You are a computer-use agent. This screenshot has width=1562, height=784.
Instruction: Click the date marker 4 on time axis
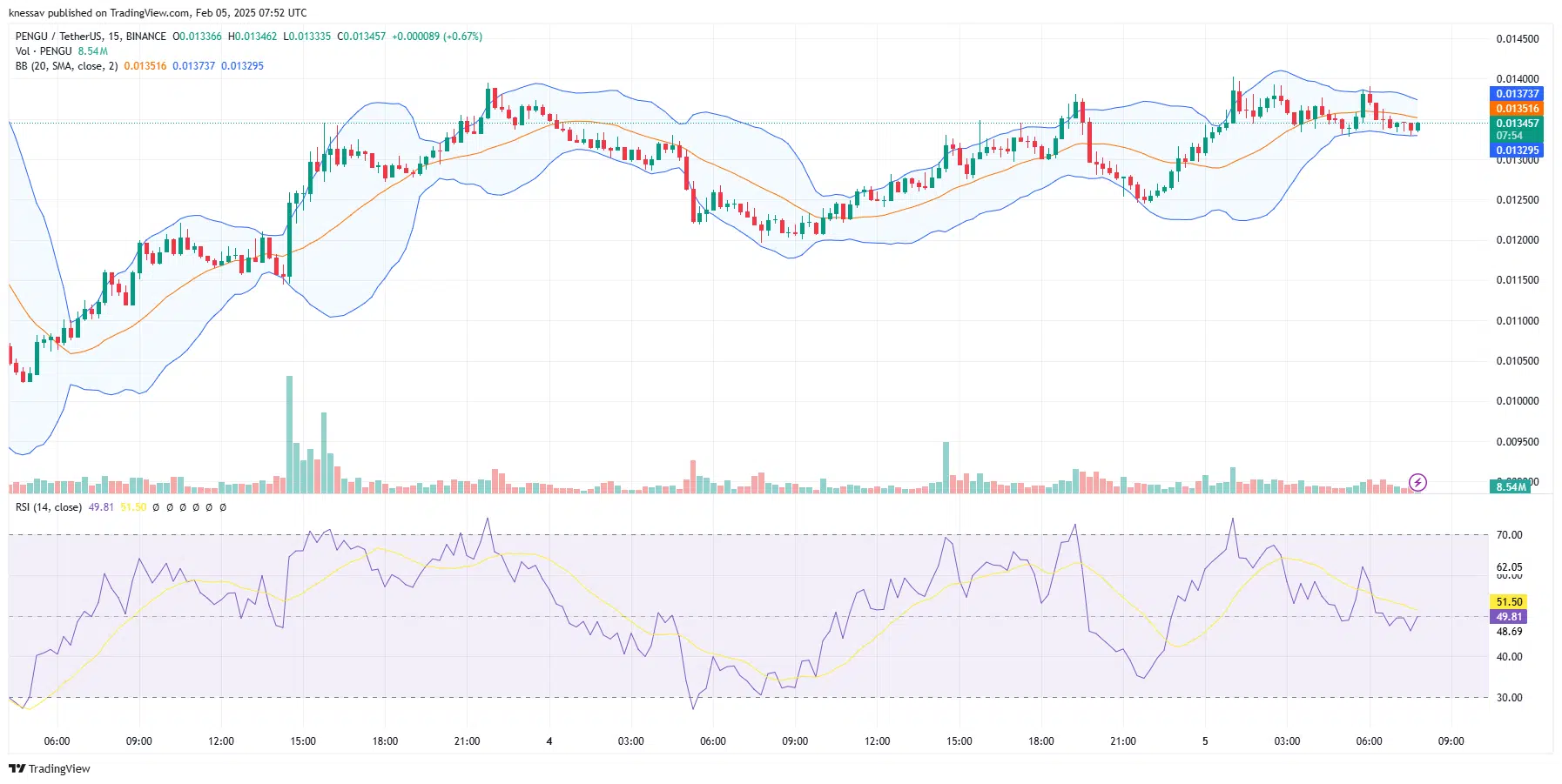click(x=549, y=741)
